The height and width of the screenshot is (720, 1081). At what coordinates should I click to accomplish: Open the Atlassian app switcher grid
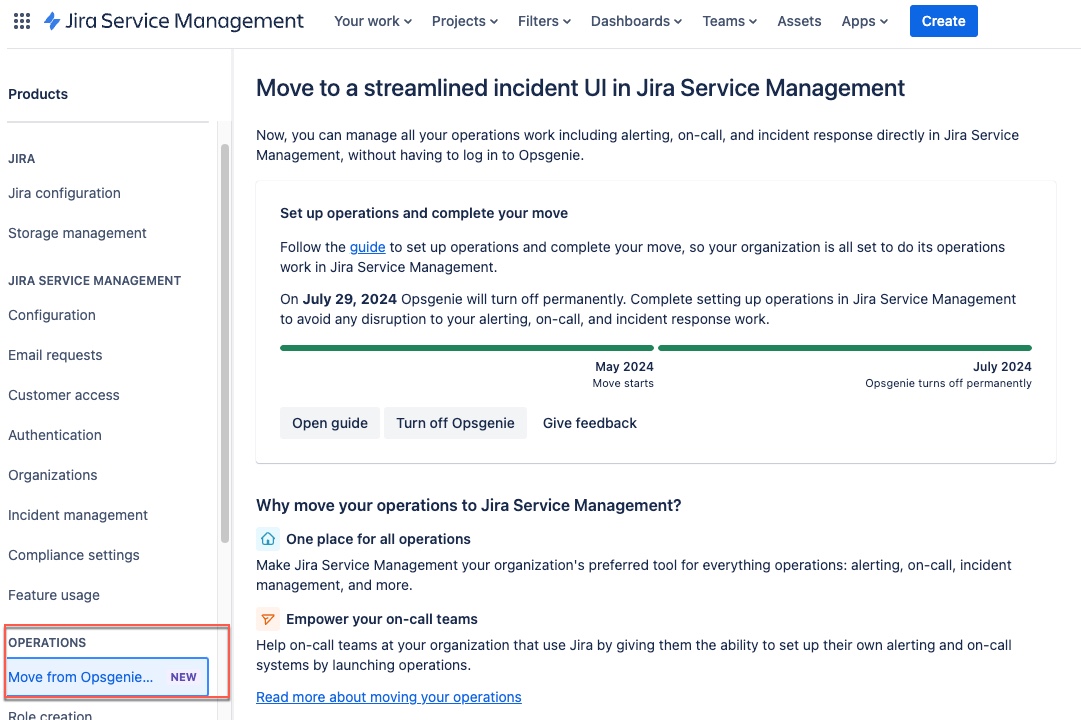tap(21, 21)
